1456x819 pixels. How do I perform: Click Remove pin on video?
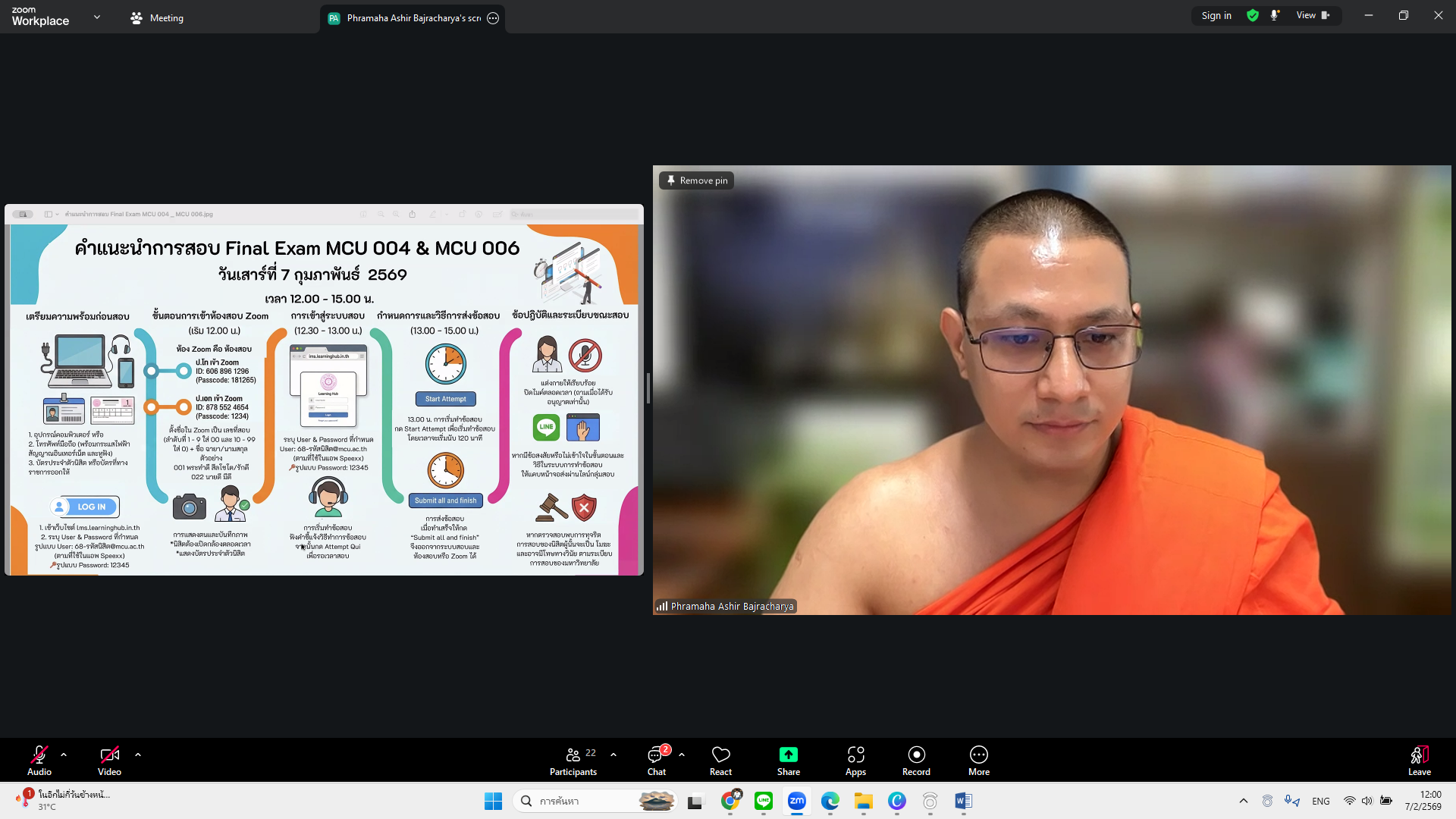click(696, 180)
